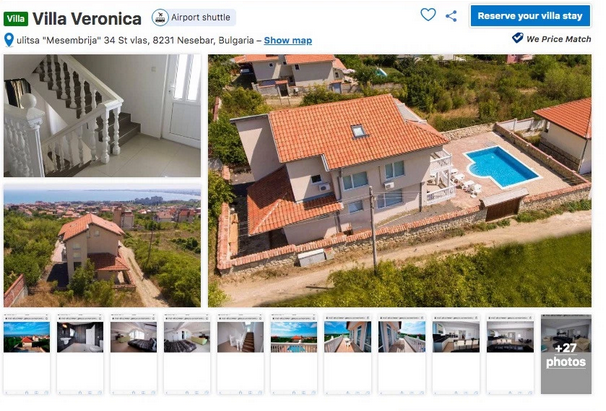Click the Airport shuttle badge
The height and width of the screenshot is (411, 606).
click(193, 17)
